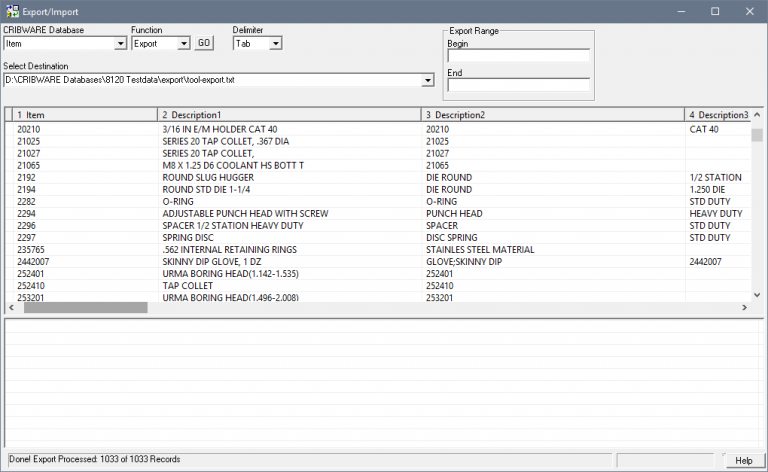768x472 pixels.
Task: Click the Export/Import window title icon
Action: point(11,11)
